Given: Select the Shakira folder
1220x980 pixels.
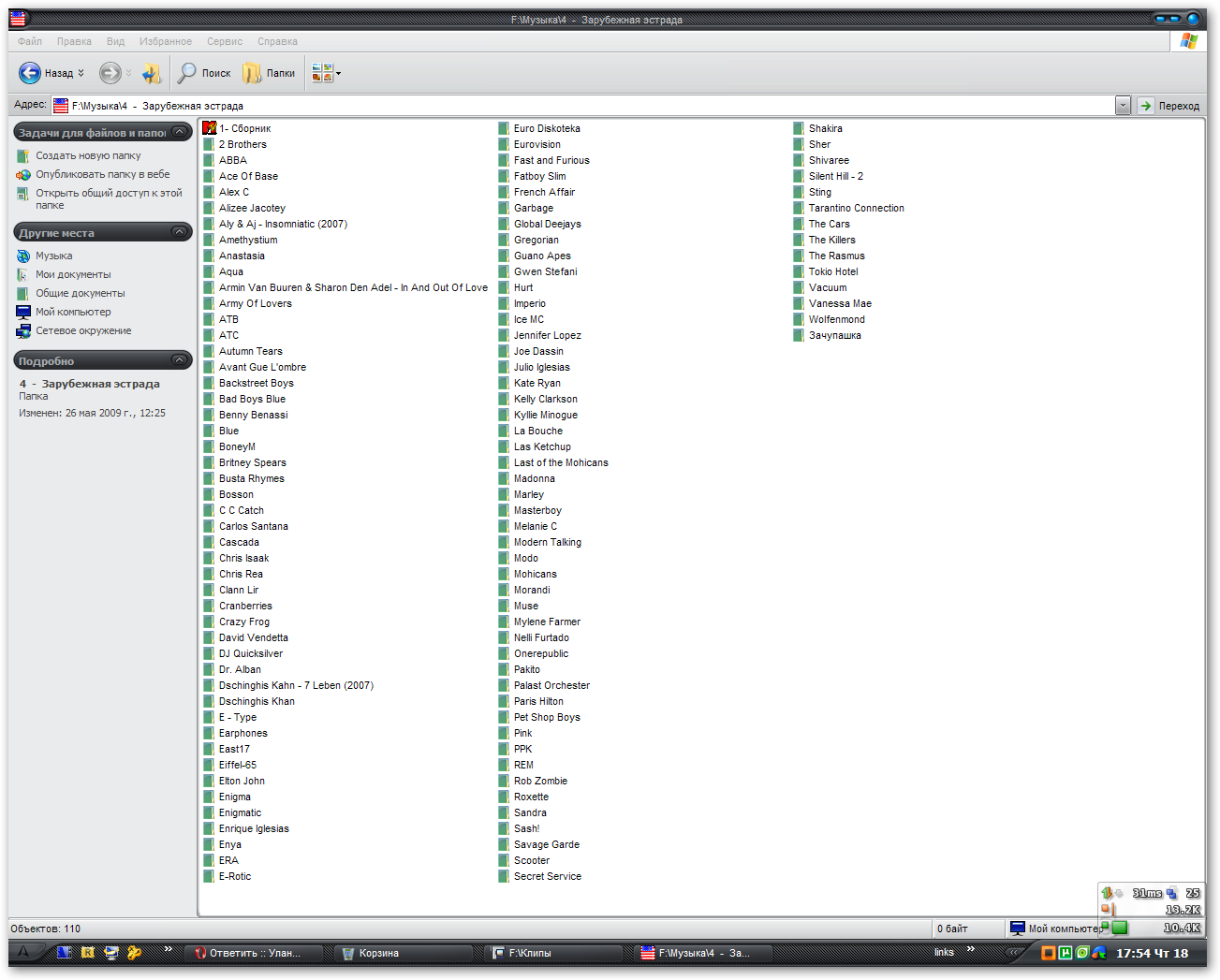Looking at the screenshot, I should coord(825,128).
